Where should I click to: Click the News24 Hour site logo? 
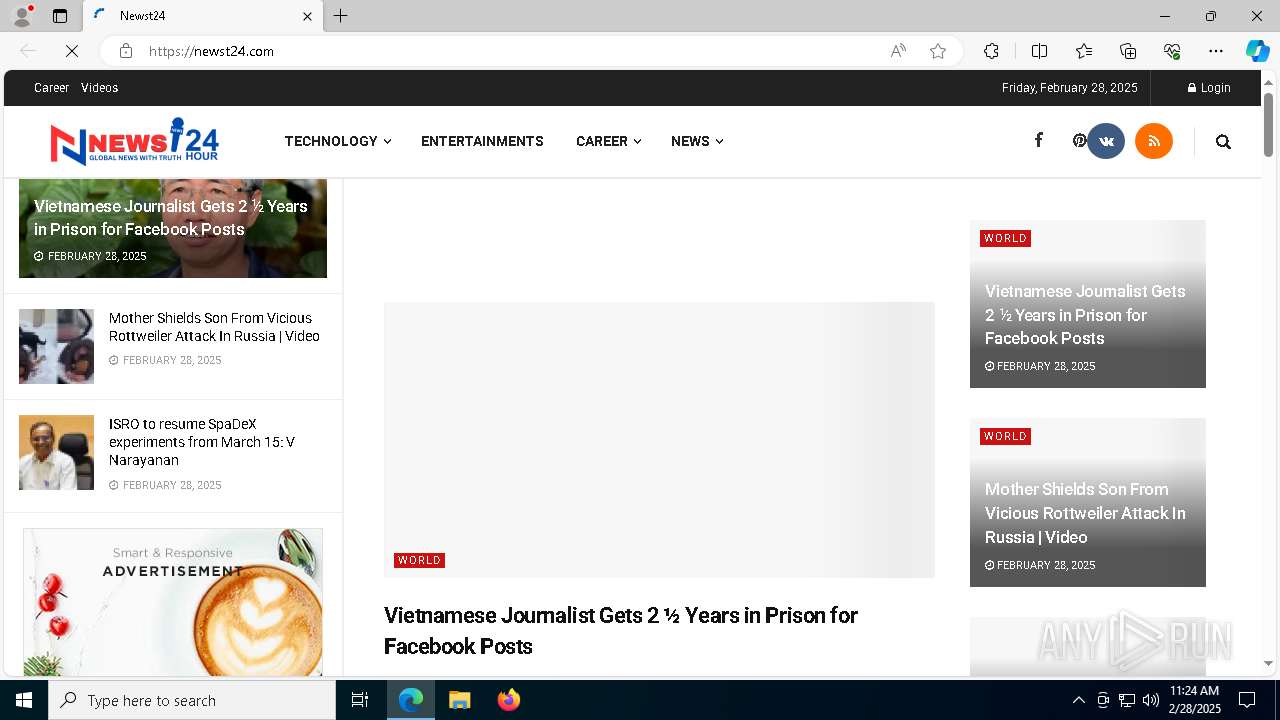click(134, 141)
